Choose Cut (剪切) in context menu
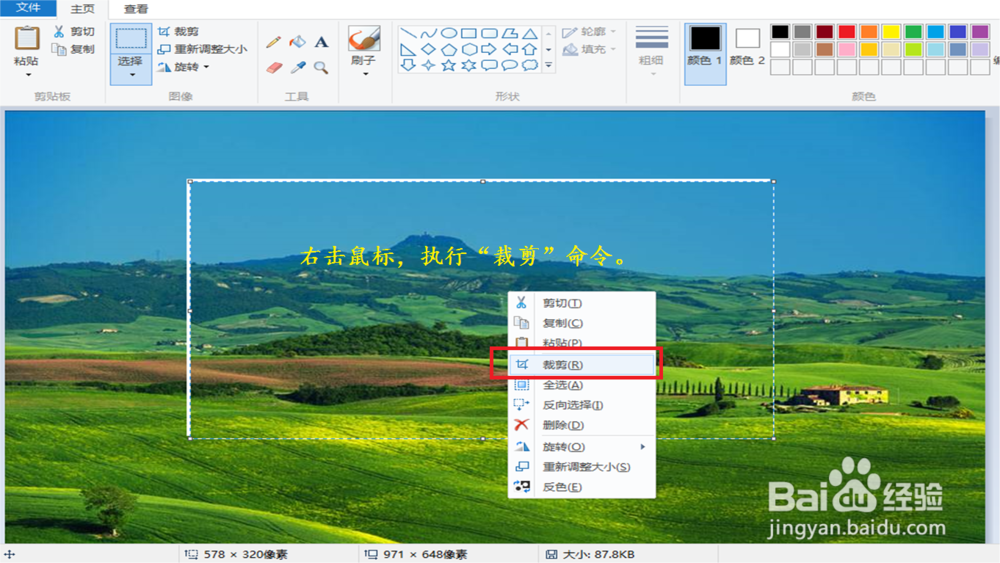The height and width of the screenshot is (563, 1000). [582, 303]
